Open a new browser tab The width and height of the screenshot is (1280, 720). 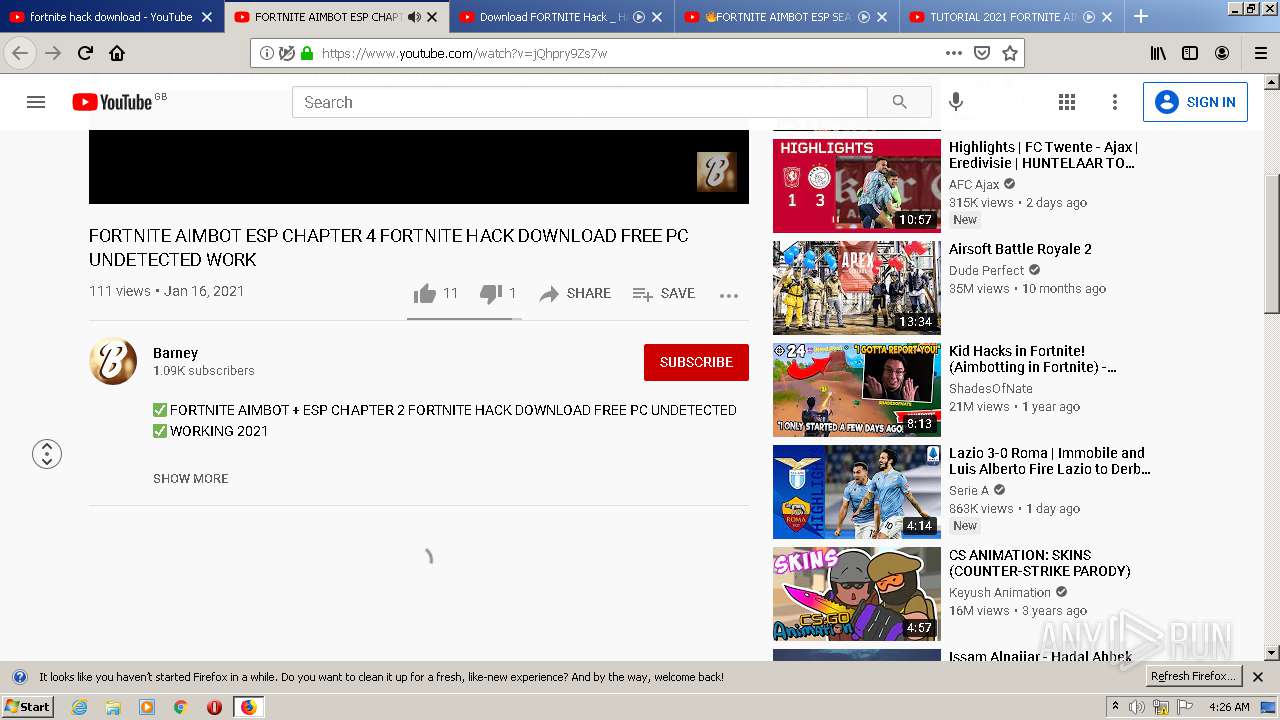(1141, 16)
